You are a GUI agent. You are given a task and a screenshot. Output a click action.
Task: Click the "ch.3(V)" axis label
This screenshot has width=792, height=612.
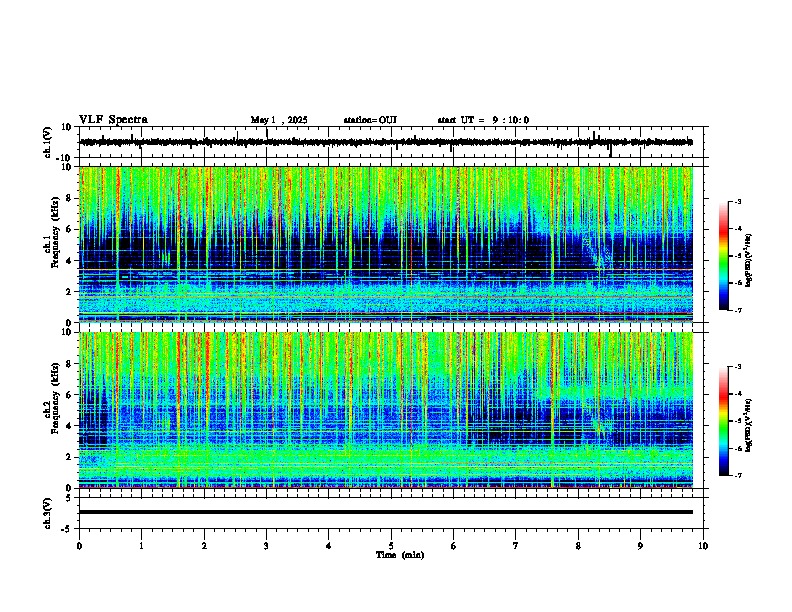48,514
